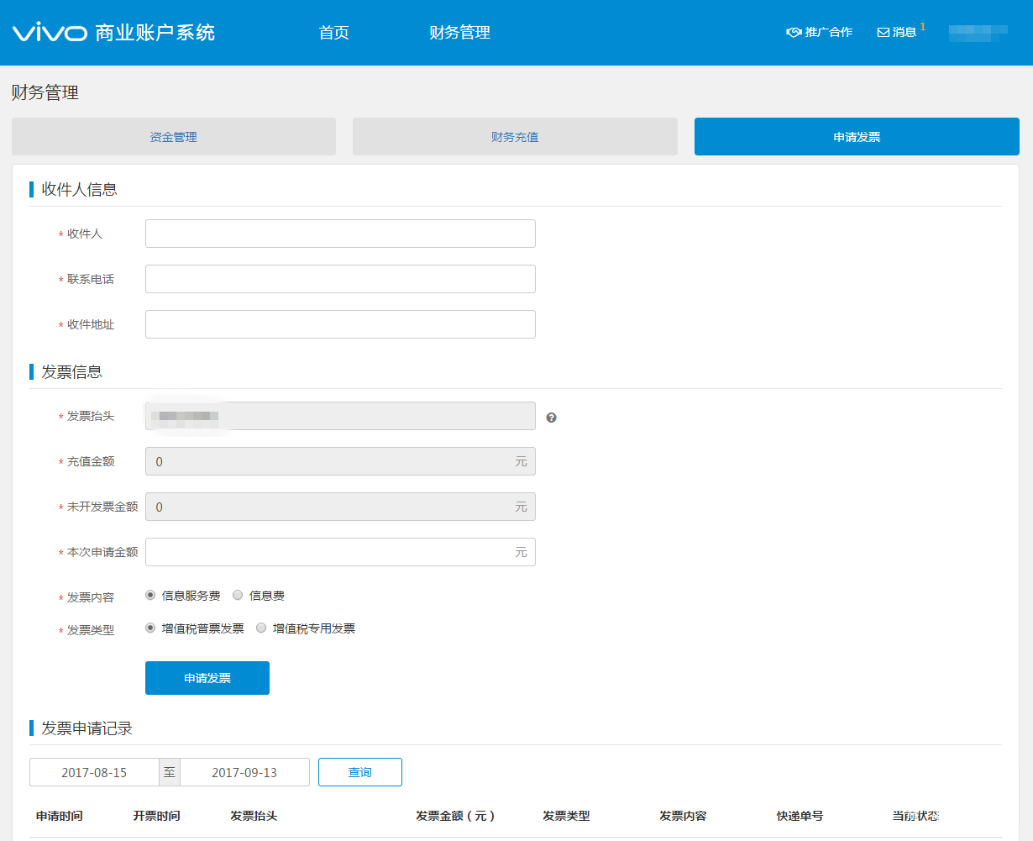Click the 申请发票 submit button
Viewport: 1033px width, 841px height.
207,678
